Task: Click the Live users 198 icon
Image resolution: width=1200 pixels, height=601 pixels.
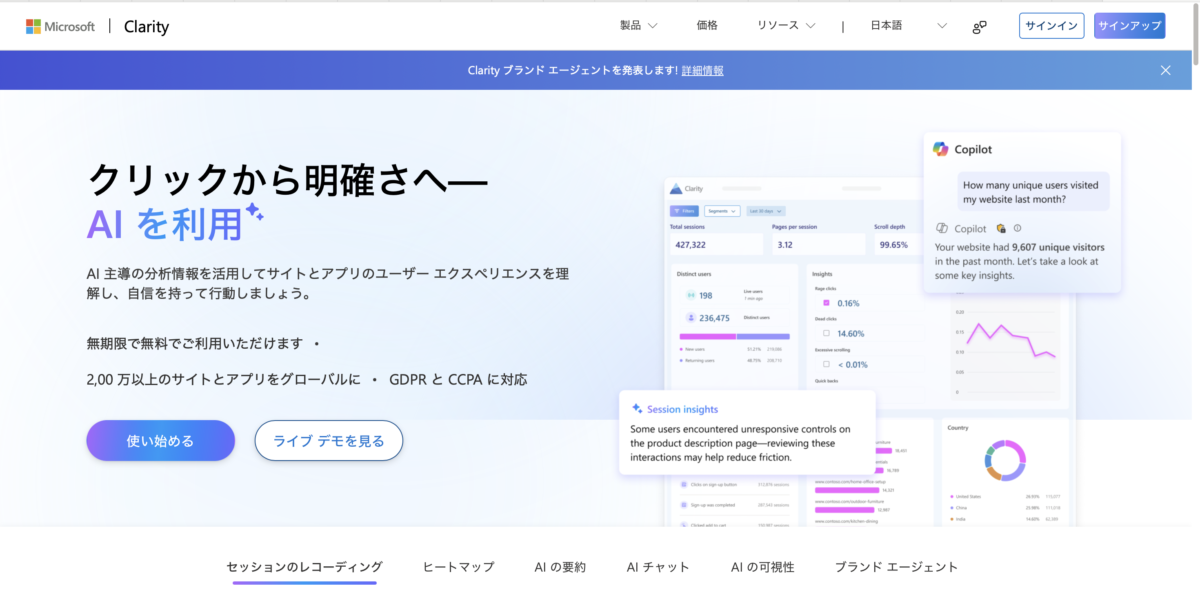Action: click(x=690, y=295)
